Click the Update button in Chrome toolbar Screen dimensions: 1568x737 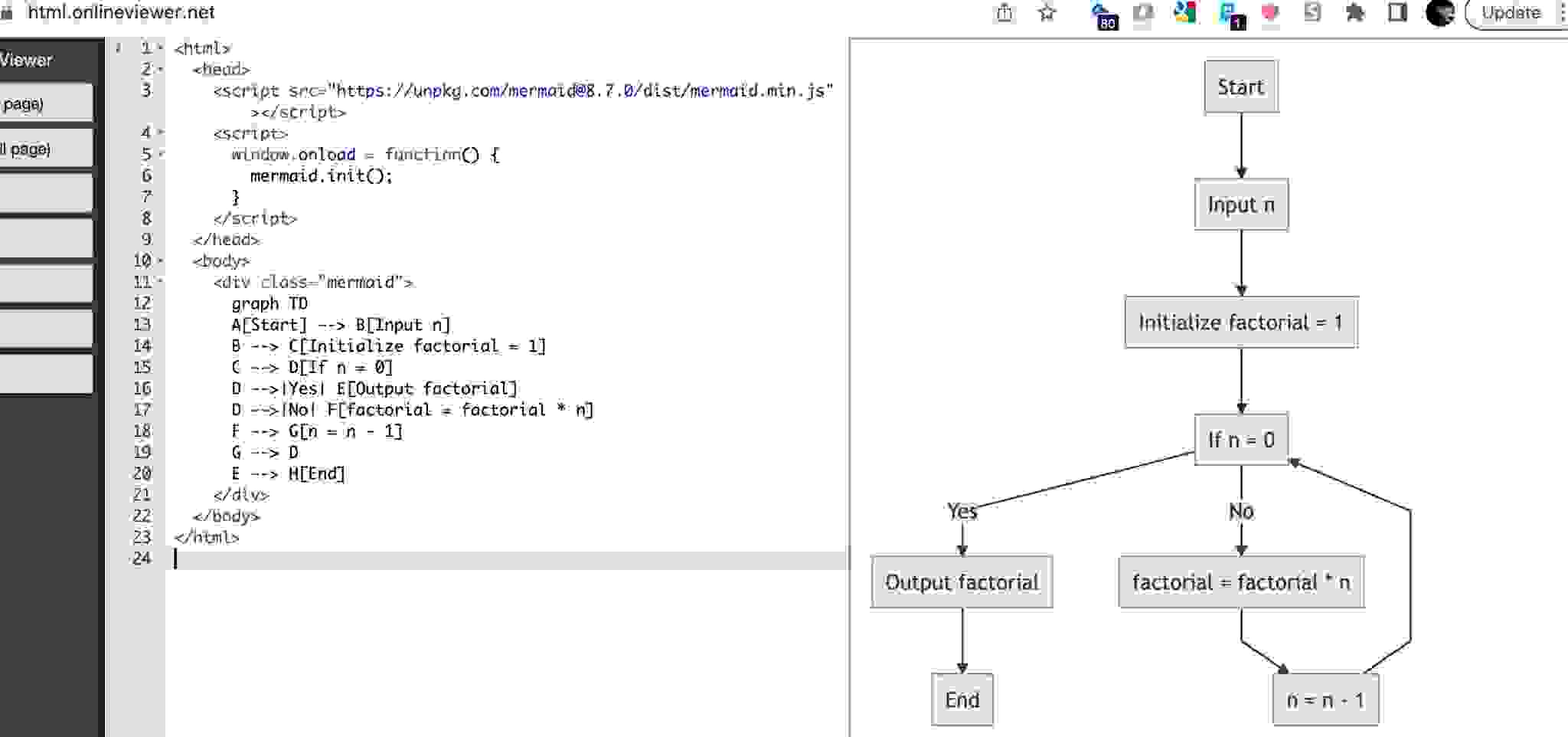(x=1510, y=13)
